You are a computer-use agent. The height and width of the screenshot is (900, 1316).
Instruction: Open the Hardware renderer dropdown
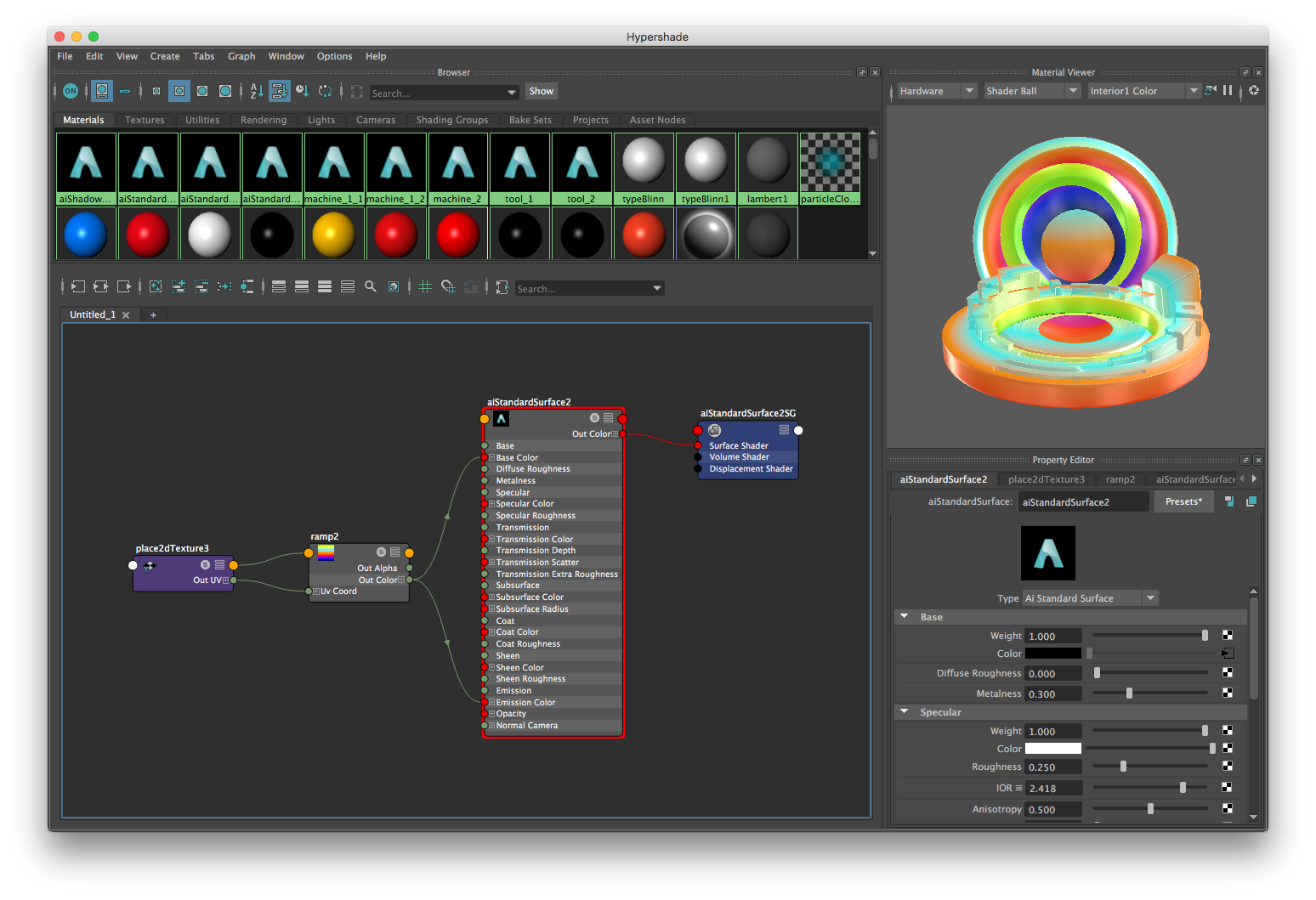click(x=937, y=91)
